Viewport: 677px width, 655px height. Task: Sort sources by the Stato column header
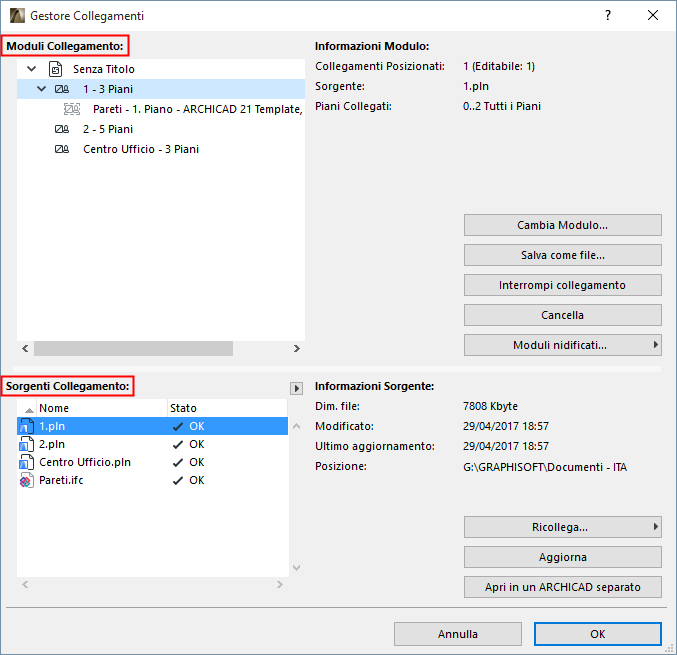[x=228, y=408]
